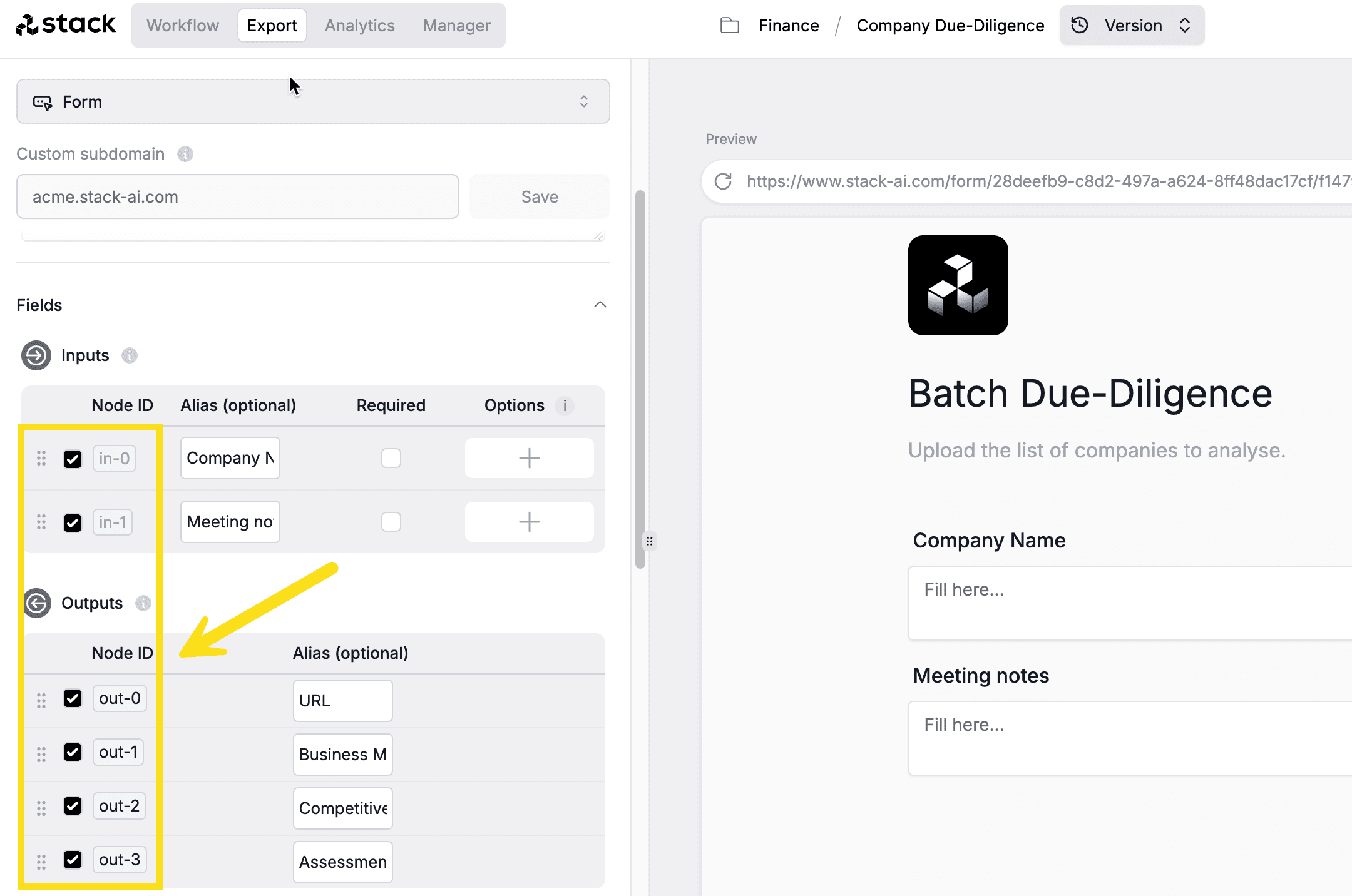Open Company Due-Diligence breadcrumb
1352x896 pixels.
pos(950,26)
